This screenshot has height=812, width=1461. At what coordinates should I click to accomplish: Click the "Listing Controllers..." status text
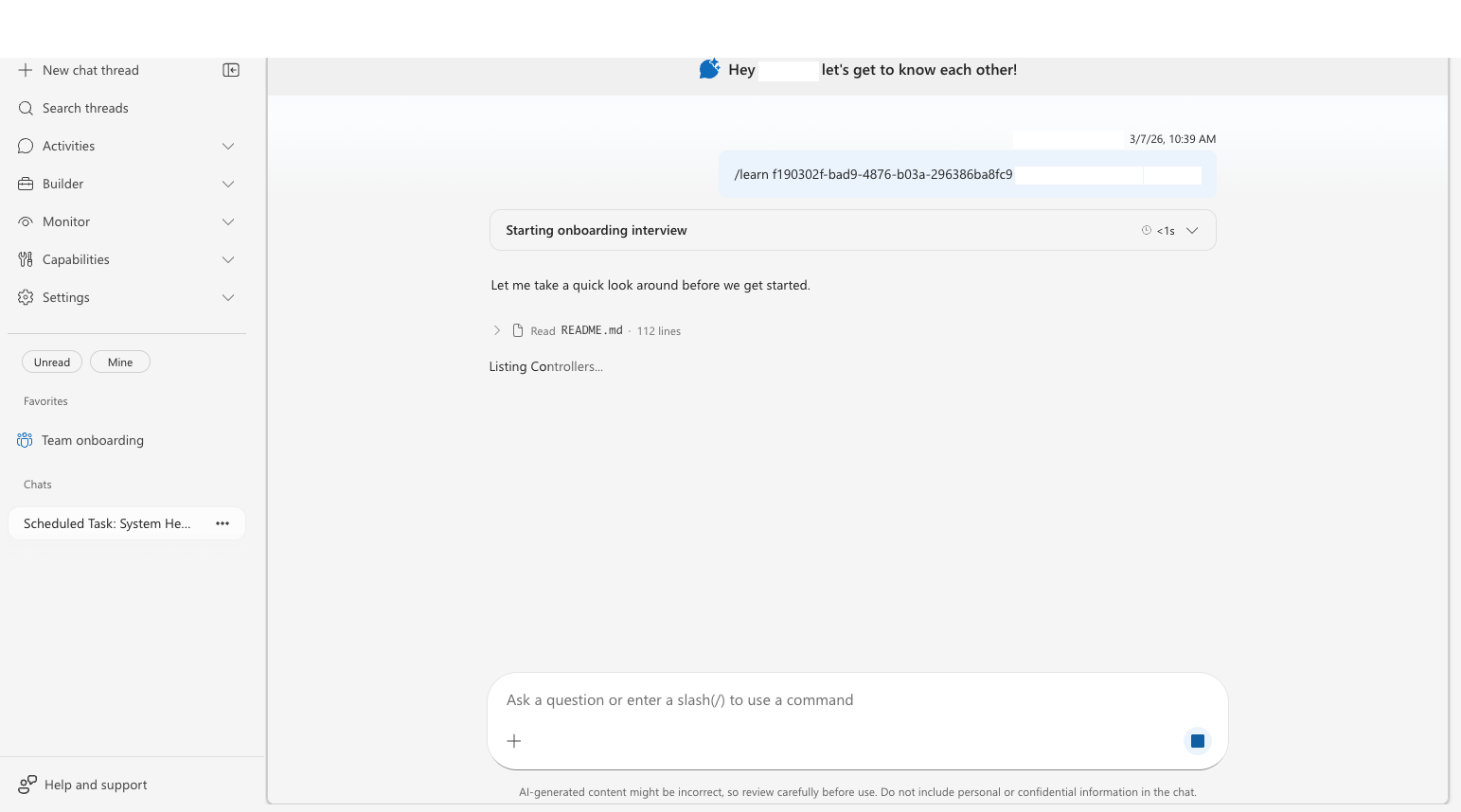tap(545, 366)
